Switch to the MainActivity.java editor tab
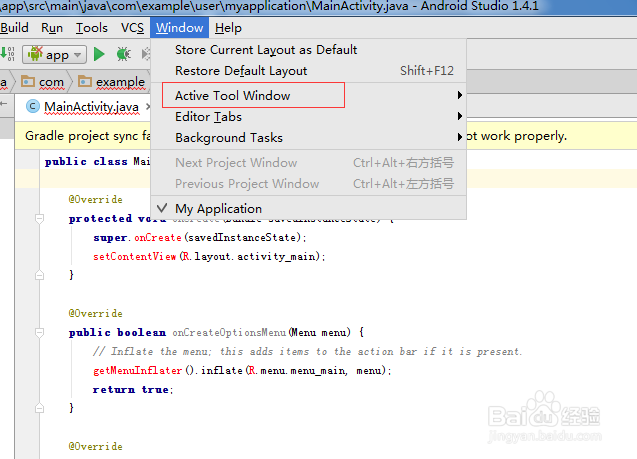 click(x=91, y=107)
